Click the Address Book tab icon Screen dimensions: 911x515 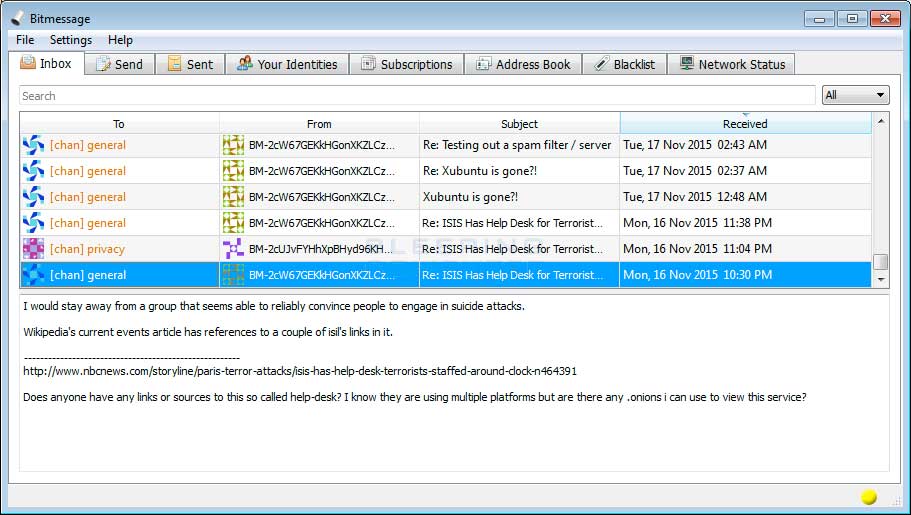coord(483,64)
